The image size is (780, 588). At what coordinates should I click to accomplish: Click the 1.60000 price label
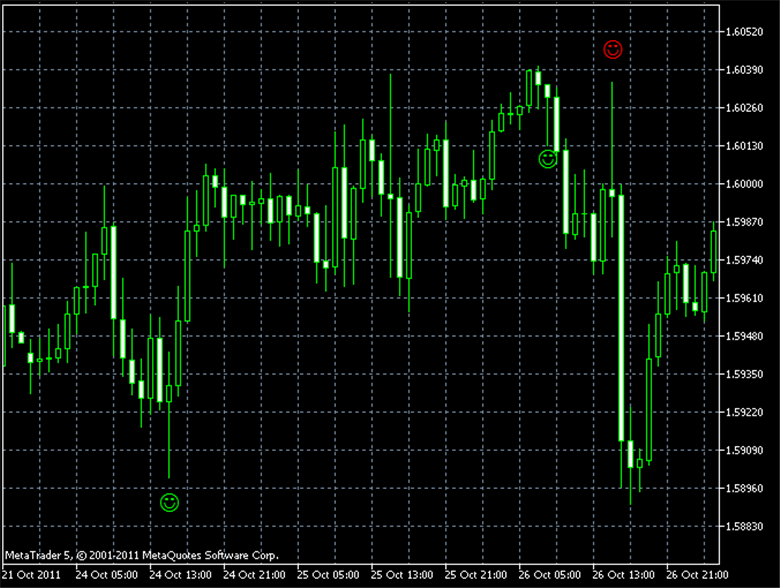[744, 184]
